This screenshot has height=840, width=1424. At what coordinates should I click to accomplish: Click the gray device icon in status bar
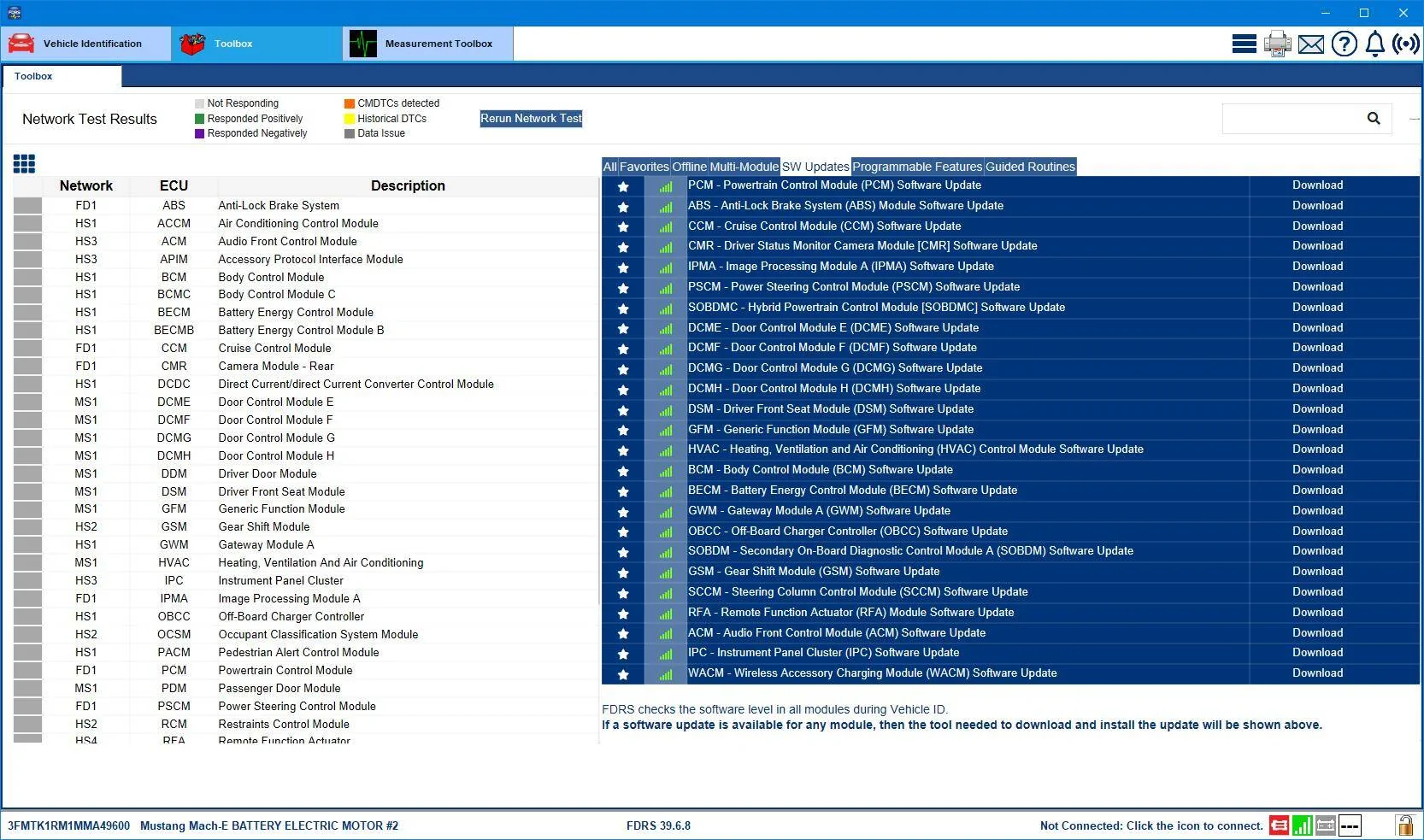1326,825
